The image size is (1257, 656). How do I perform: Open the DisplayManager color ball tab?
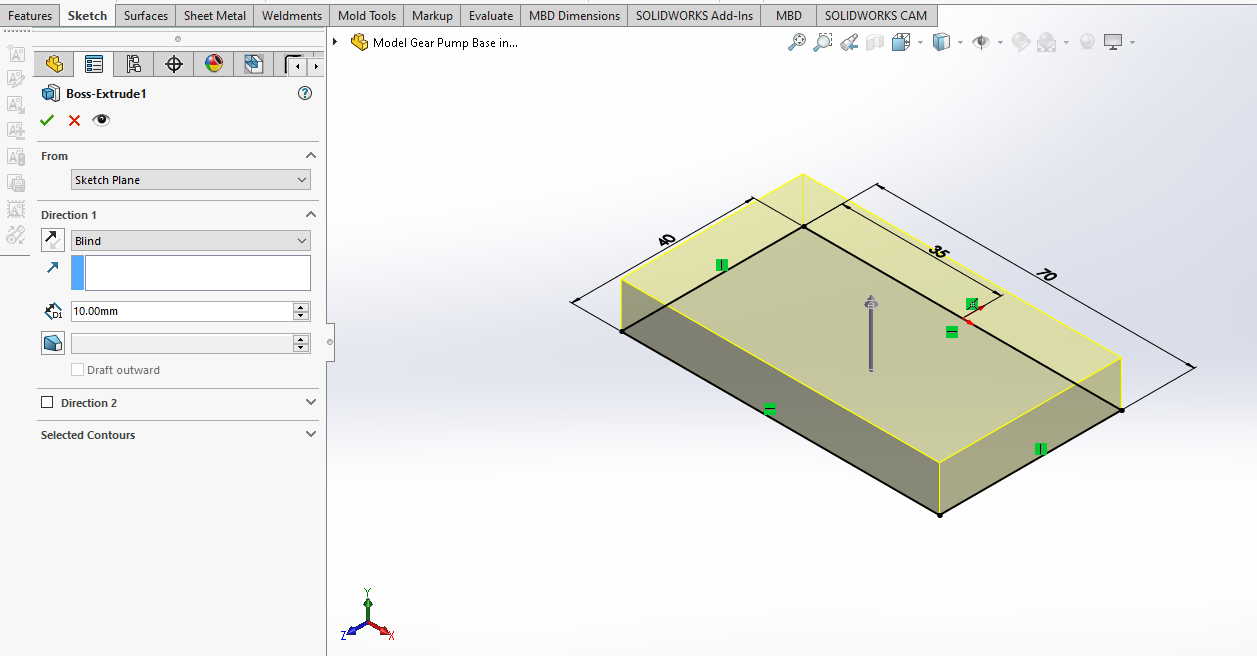213,65
